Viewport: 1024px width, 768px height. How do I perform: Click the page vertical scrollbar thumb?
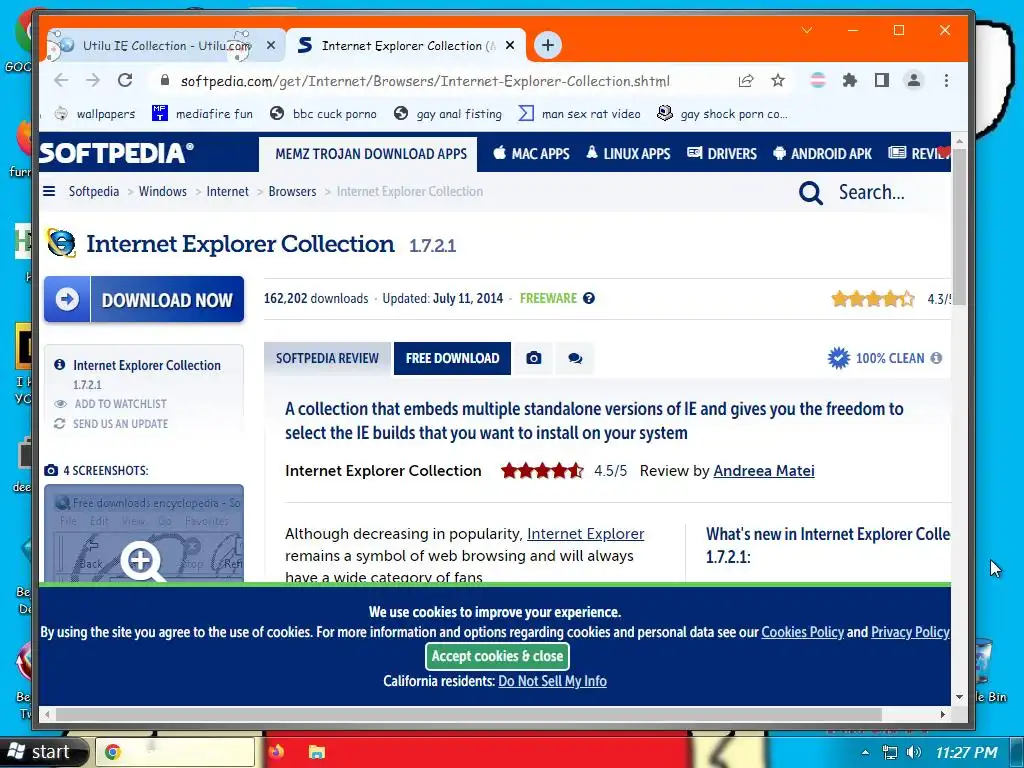point(959,227)
